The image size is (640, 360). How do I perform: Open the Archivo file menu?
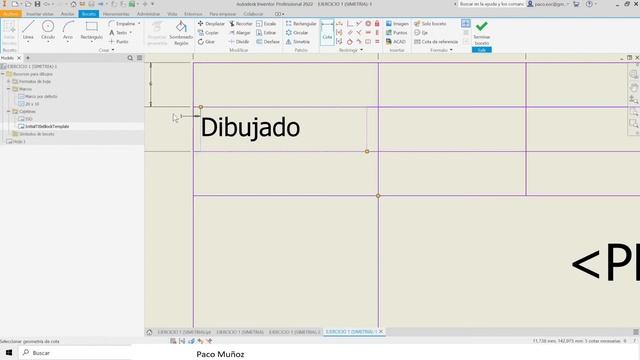[11, 14]
